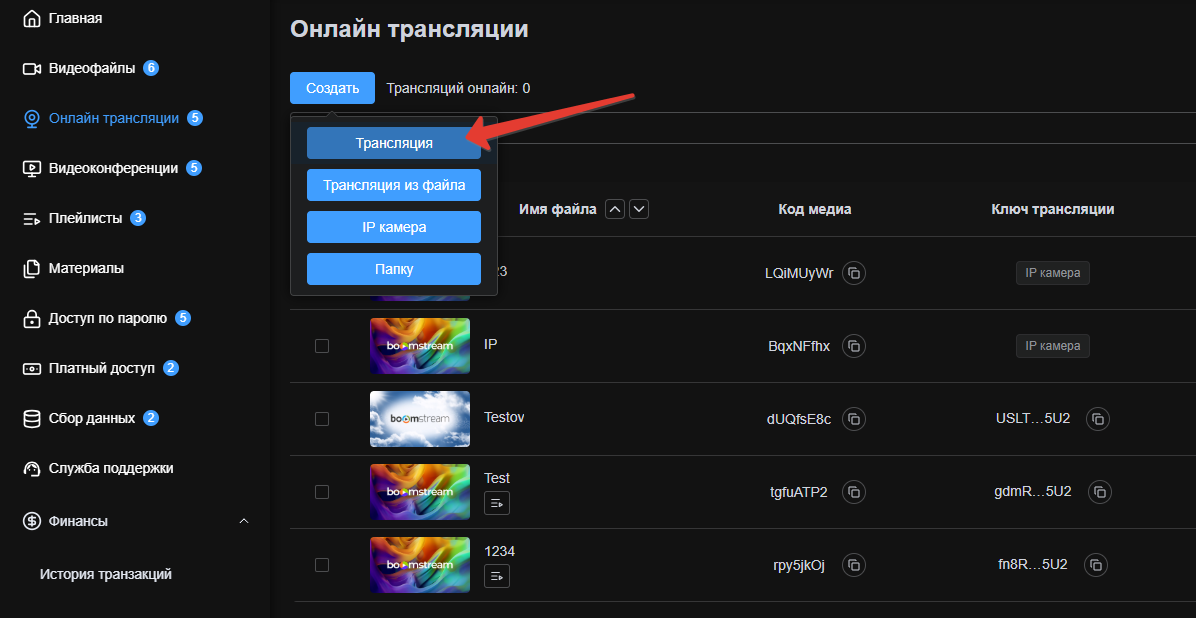This screenshot has height=618, width=1196.
Task: Collapse the Финансы section chevron
Action: click(x=244, y=521)
